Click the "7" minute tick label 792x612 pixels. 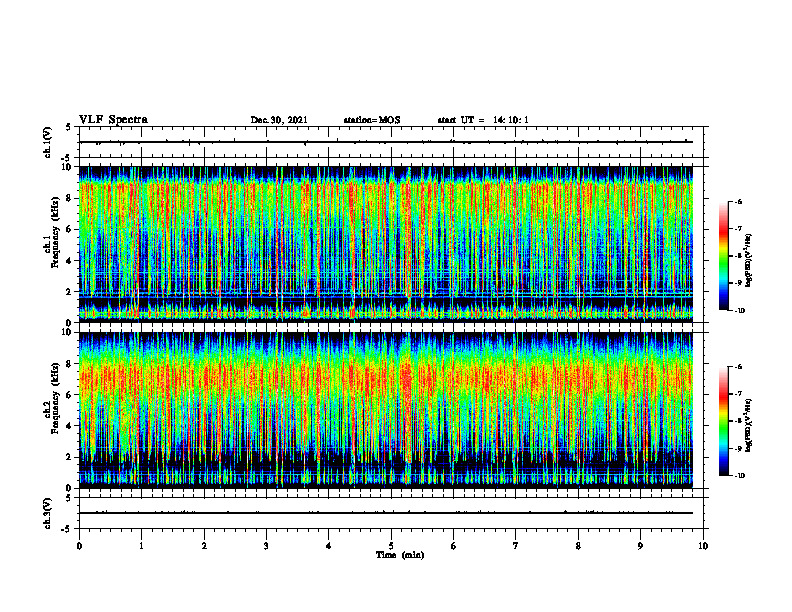pyautogui.click(x=516, y=546)
